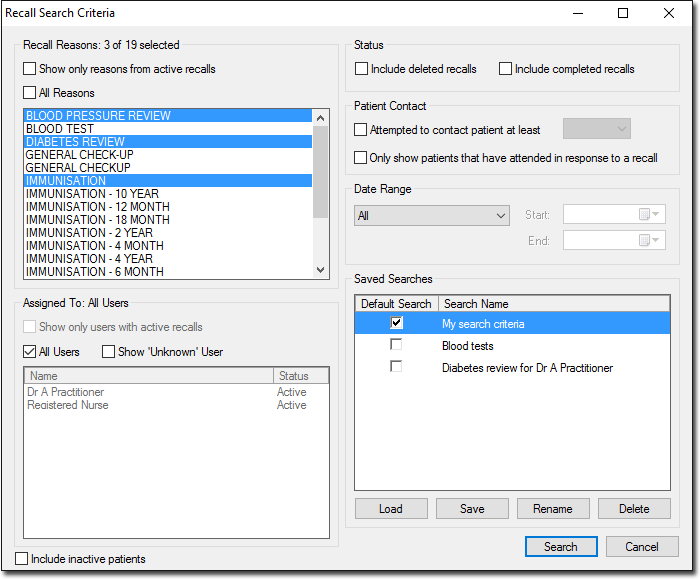Select BLOOD TEST in recall reasons list
The height and width of the screenshot is (579, 700).
point(60,129)
